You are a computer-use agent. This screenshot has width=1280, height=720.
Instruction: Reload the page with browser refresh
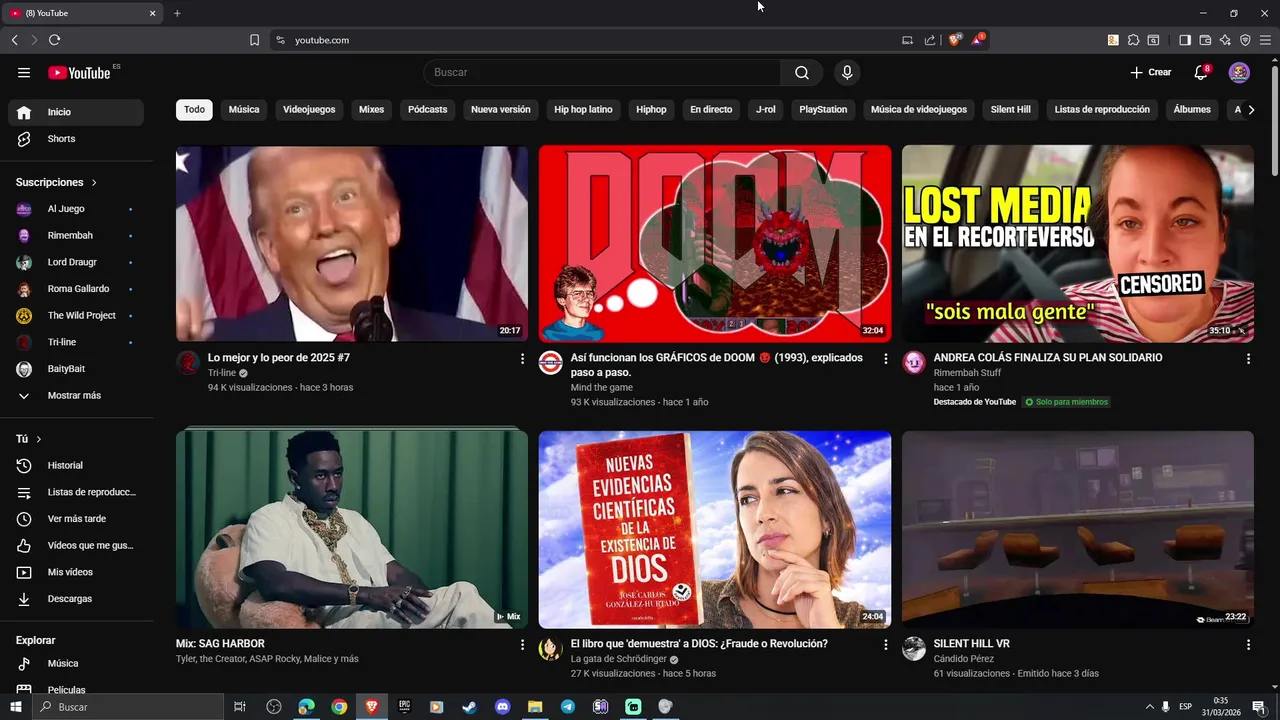54,40
